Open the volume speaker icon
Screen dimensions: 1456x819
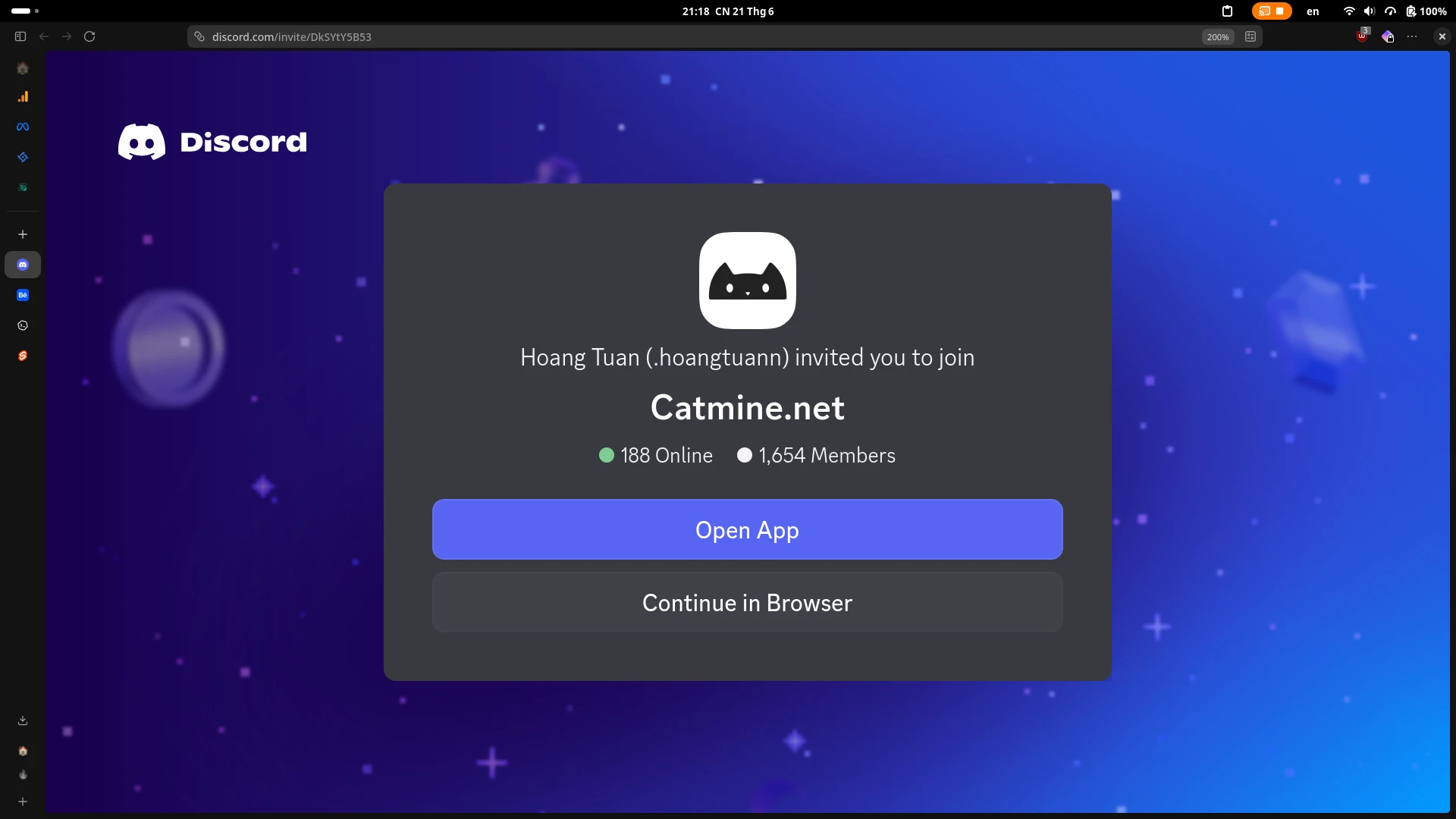tap(1369, 11)
